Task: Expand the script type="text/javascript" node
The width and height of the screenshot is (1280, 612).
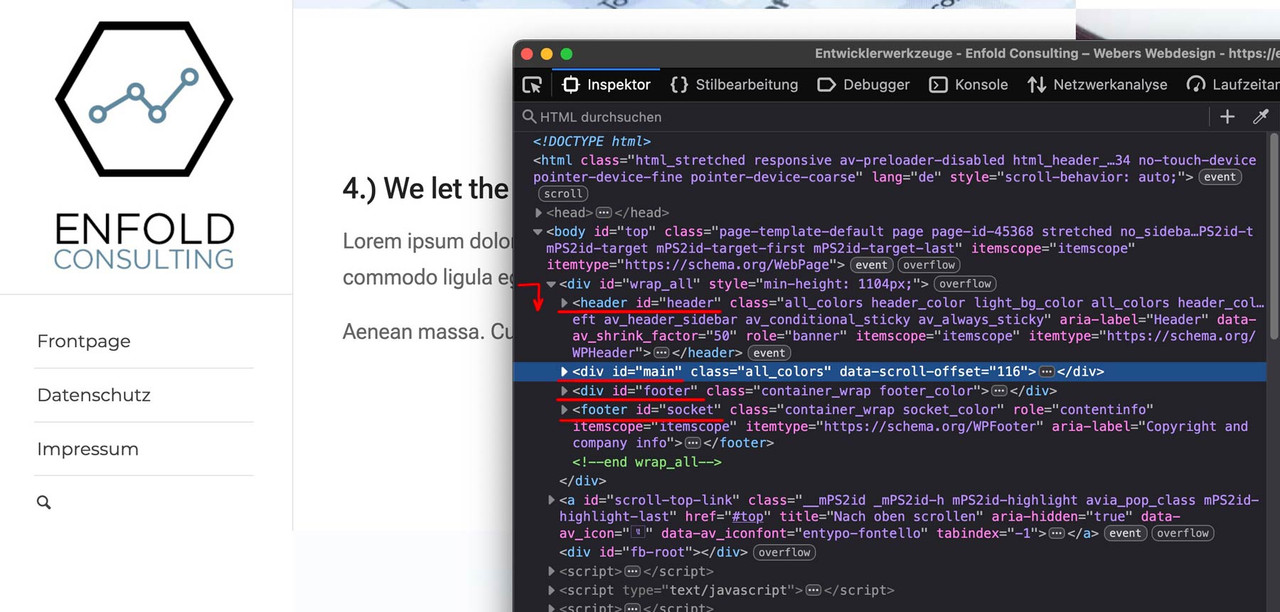Action: (x=552, y=590)
